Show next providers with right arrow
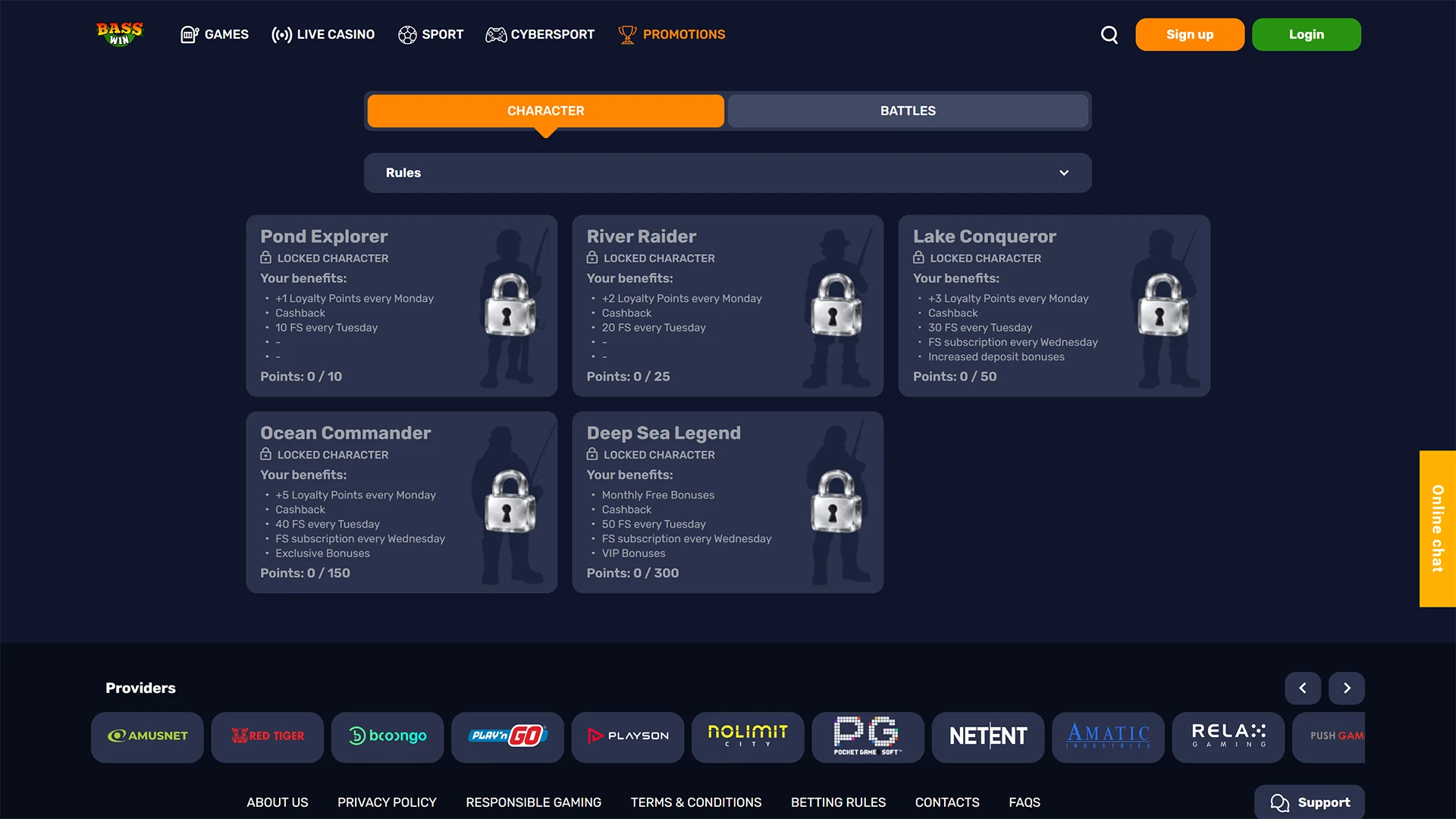The image size is (1456, 819). pyautogui.click(x=1347, y=688)
